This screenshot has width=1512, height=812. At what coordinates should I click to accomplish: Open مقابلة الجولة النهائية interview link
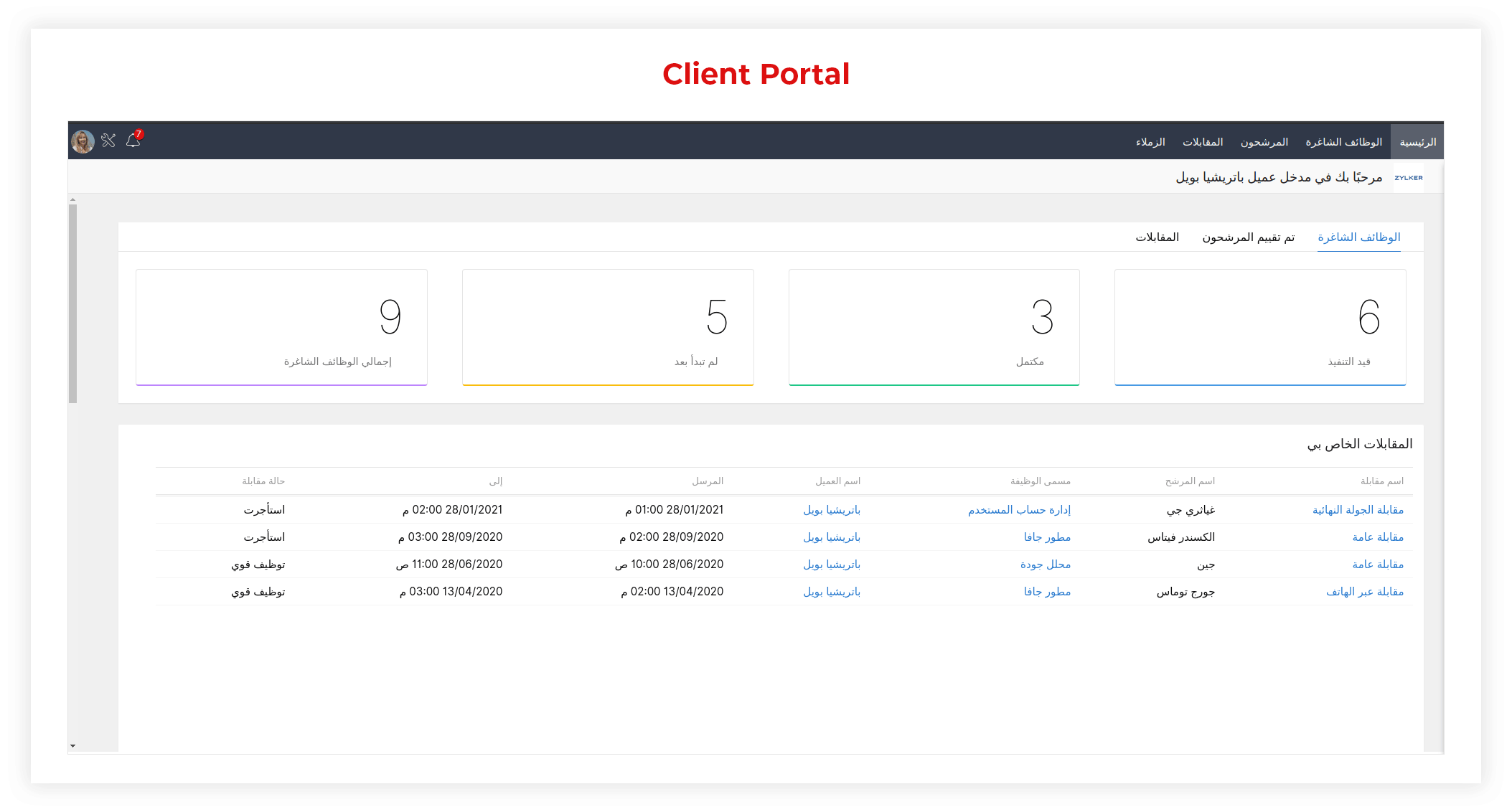coord(1358,510)
